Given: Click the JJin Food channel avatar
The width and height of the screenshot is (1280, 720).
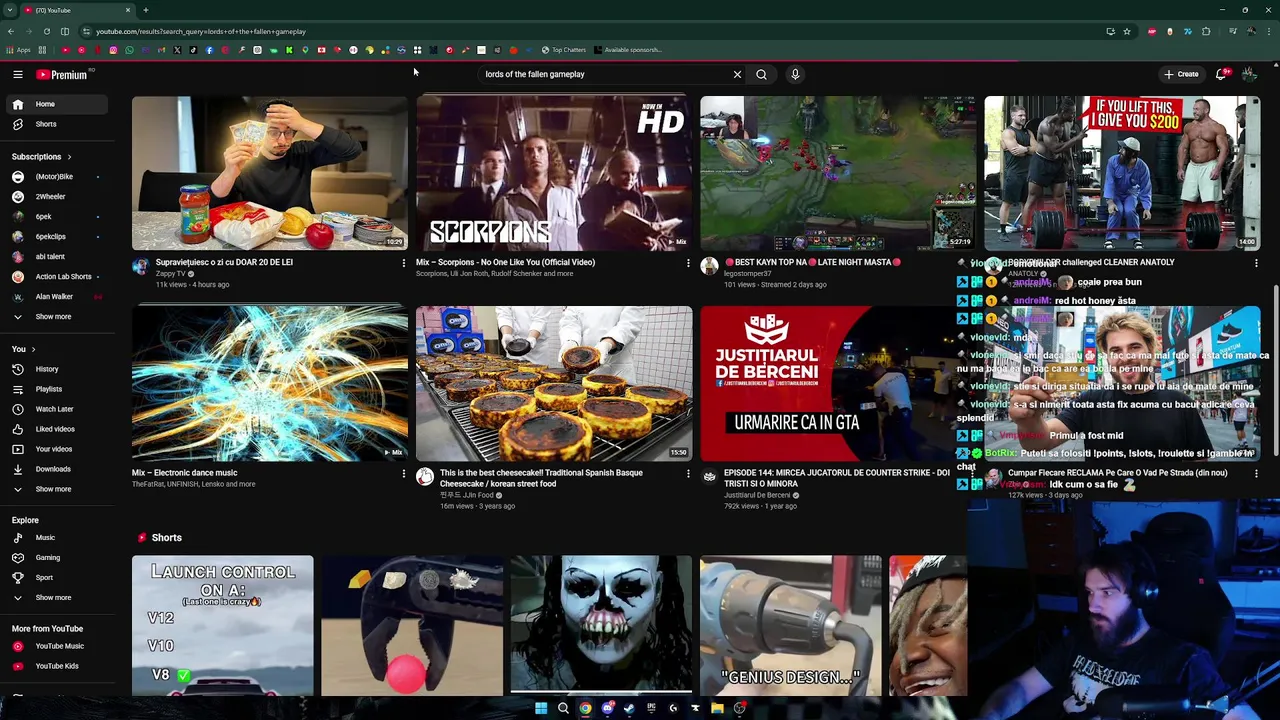Looking at the screenshot, I should [425, 477].
